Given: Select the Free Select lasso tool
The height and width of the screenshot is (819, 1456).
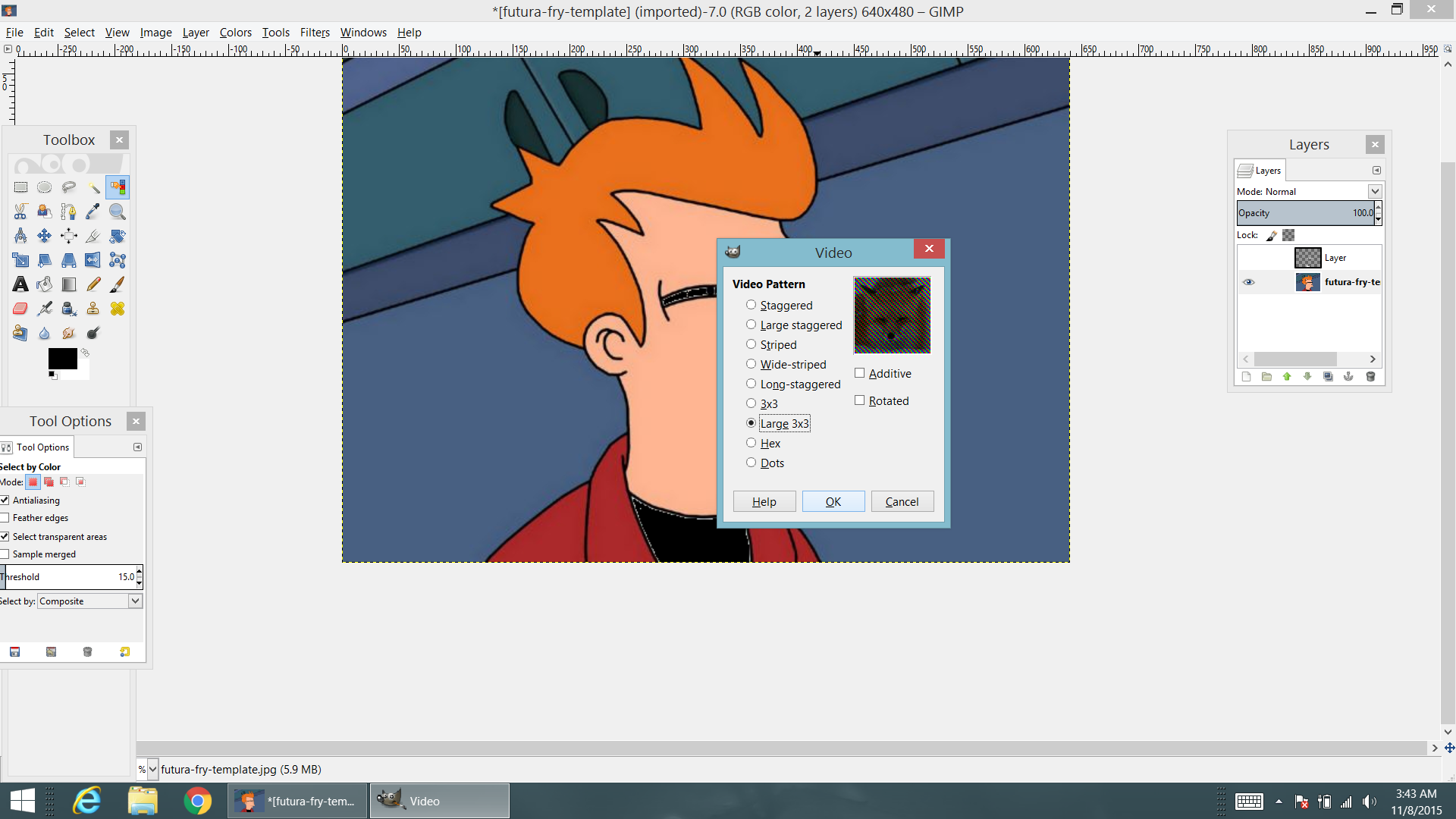Looking at the screenshot, I should click(69, 187).
